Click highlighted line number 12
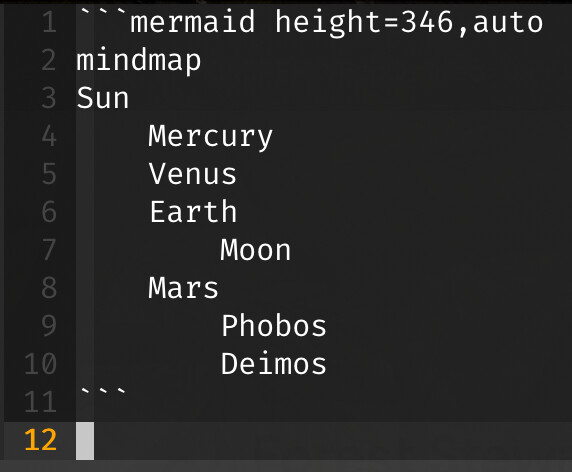 [40, 440]
